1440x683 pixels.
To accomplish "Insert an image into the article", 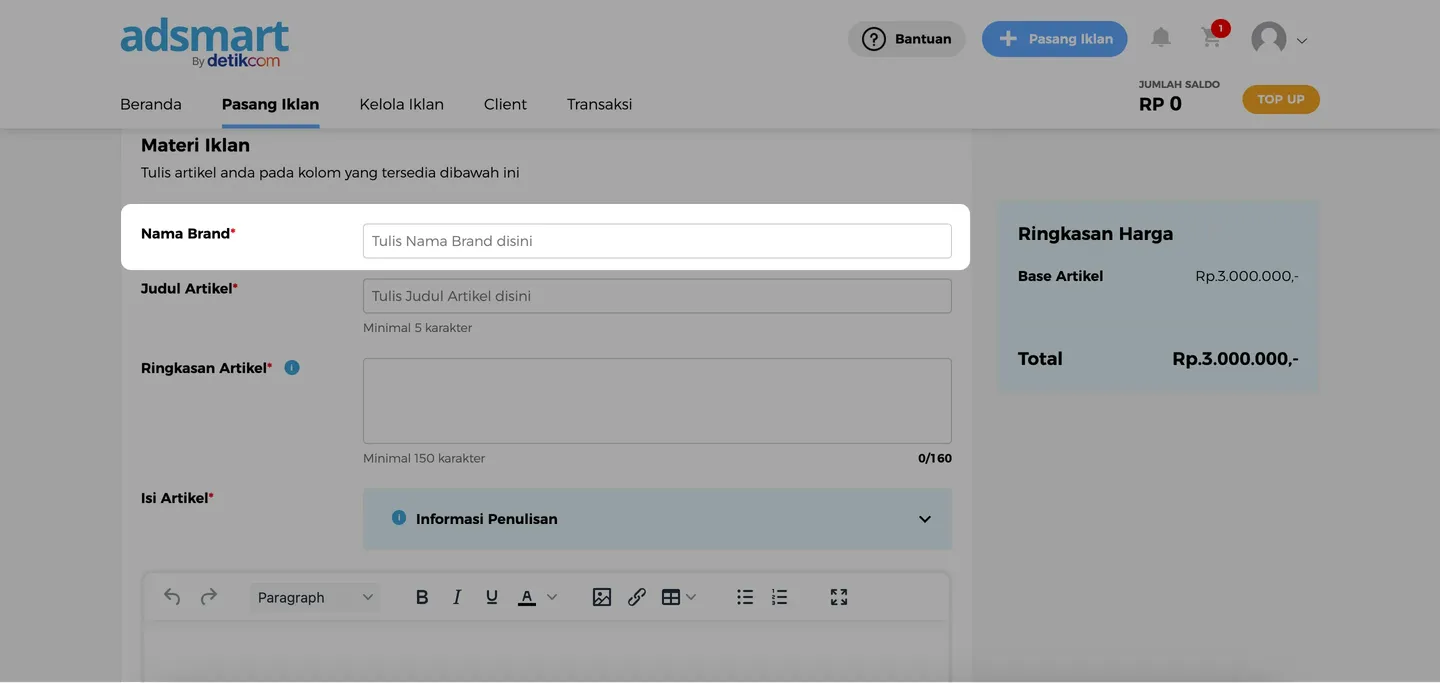I will (601, 597).
